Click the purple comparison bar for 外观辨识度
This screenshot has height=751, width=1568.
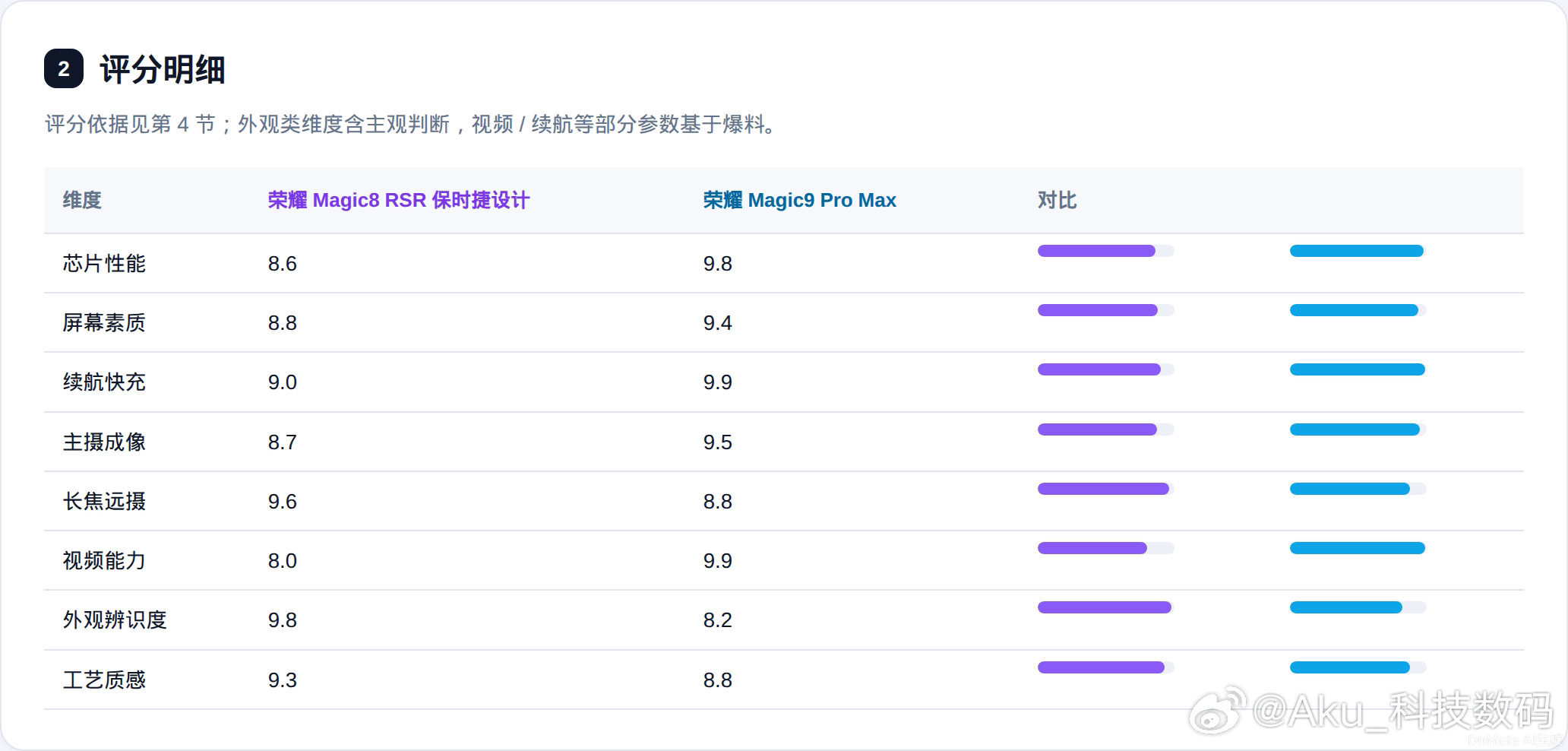tap(1105, 607)
